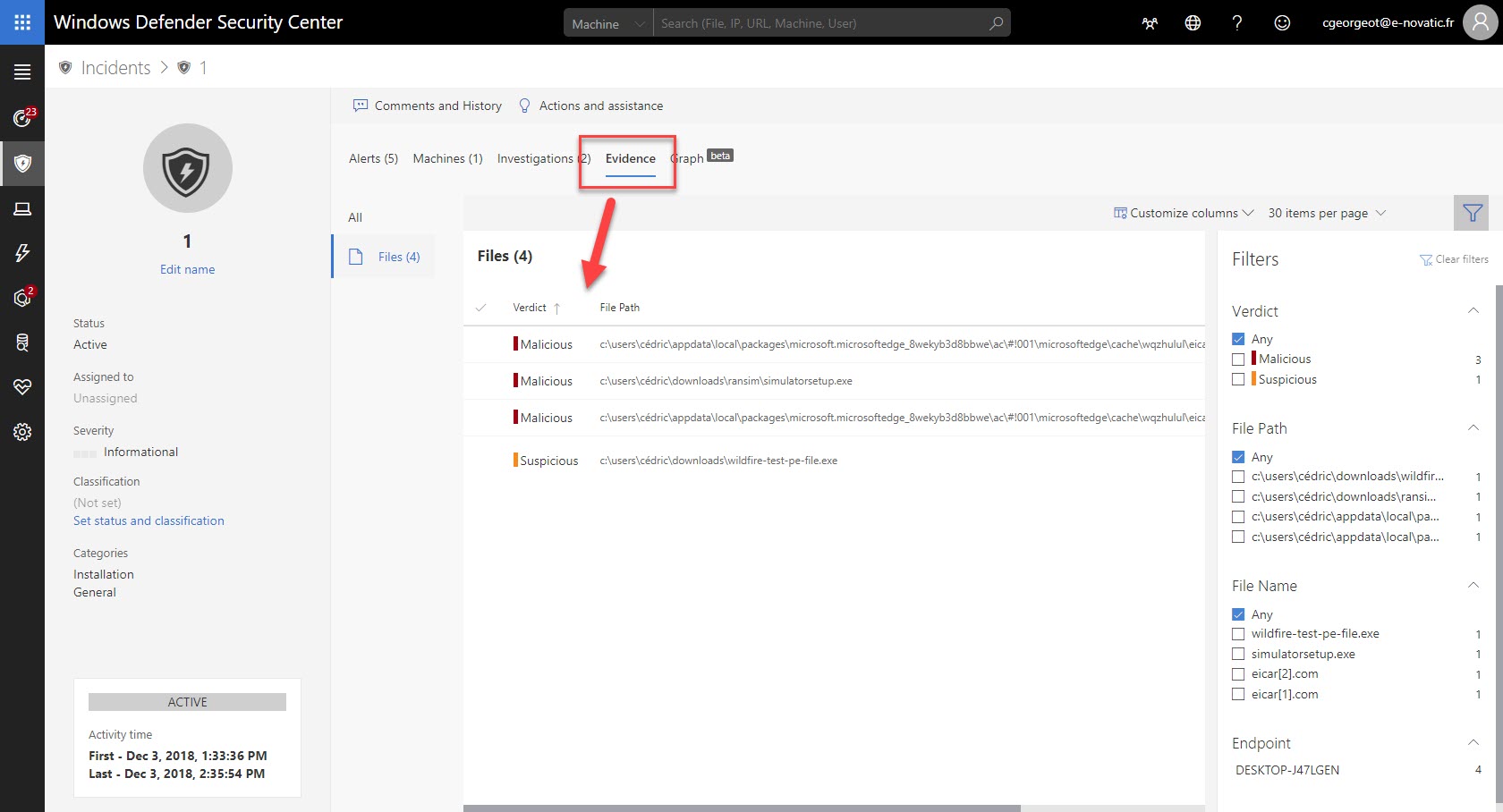Click the Actions and assistance lightbulb icon
The height and width of the screenshot is (812, 1503).
525,106
